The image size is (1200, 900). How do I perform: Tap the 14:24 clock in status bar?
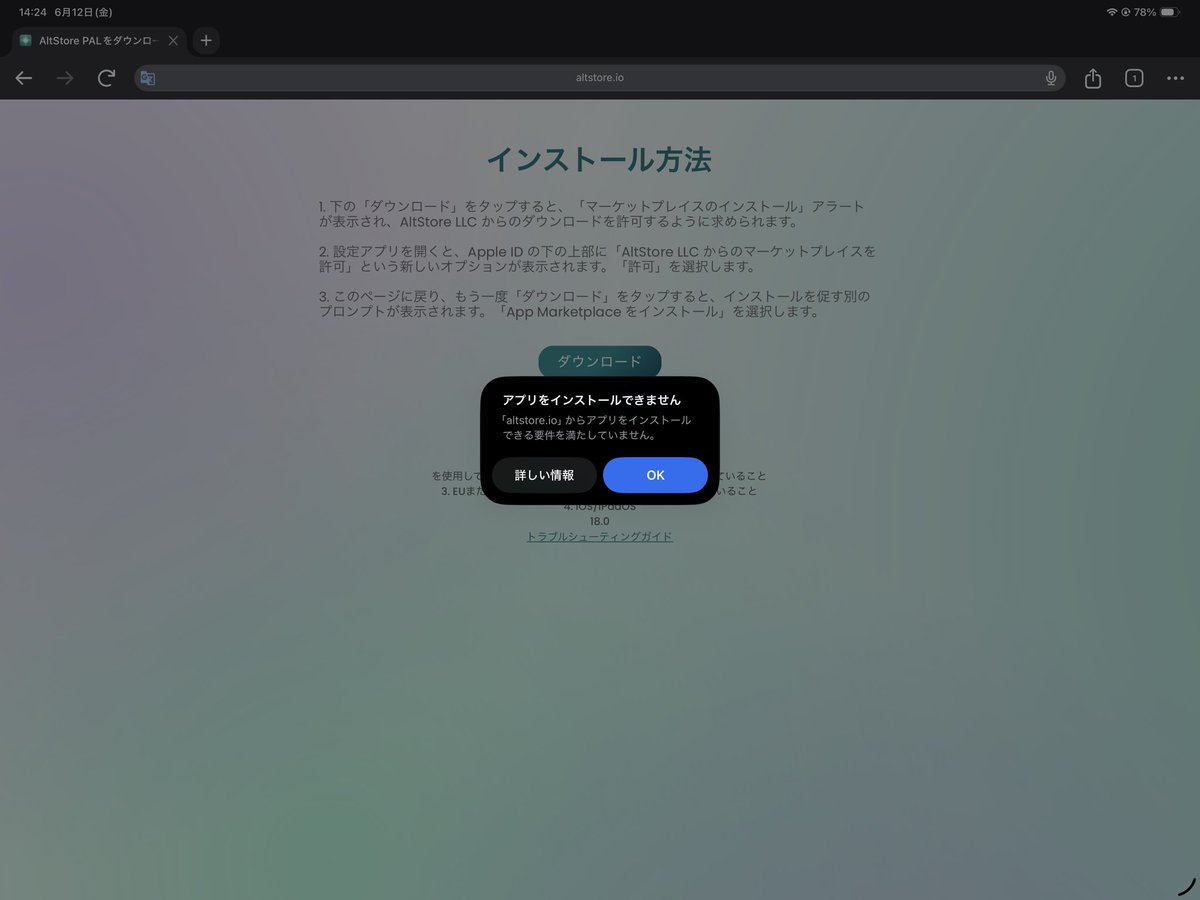[33, 12]
